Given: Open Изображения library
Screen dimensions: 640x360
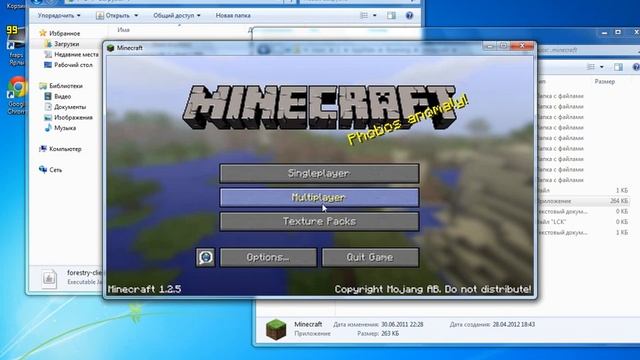Looking at the screenshot, I should 68,118.
